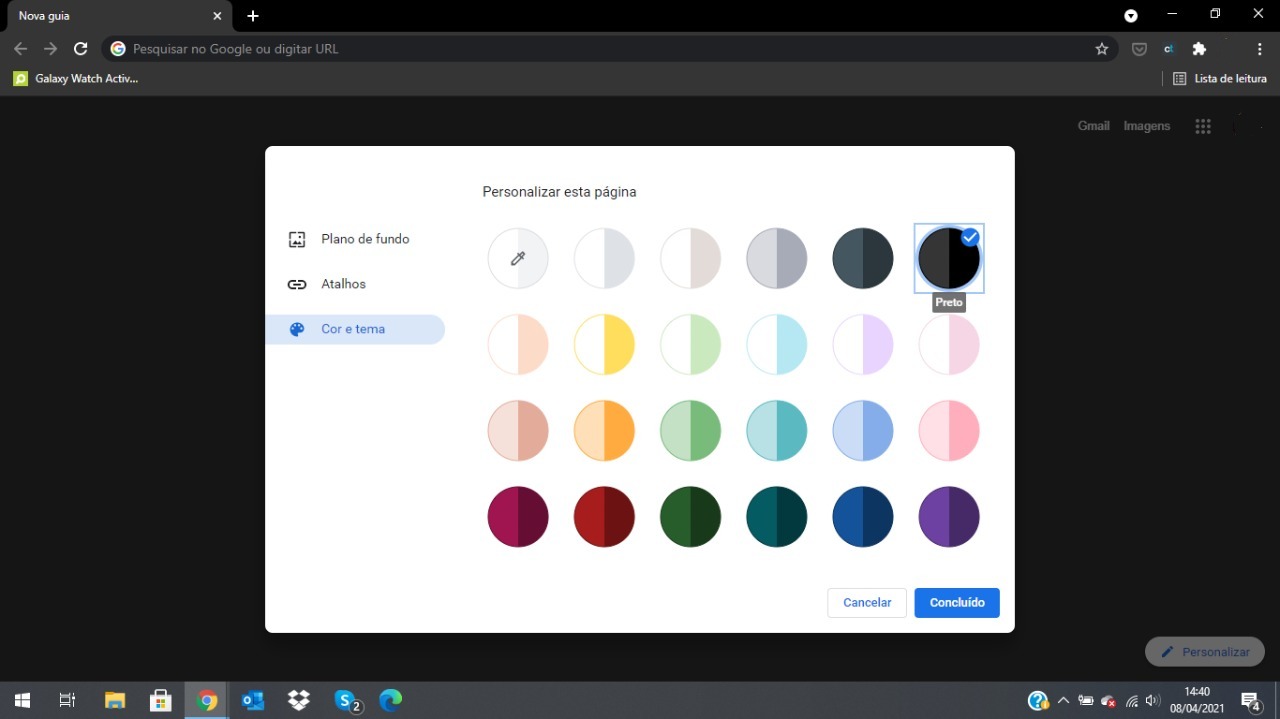
Task: Choose the white and light gray default theme
Action: [x=604, y=258]
